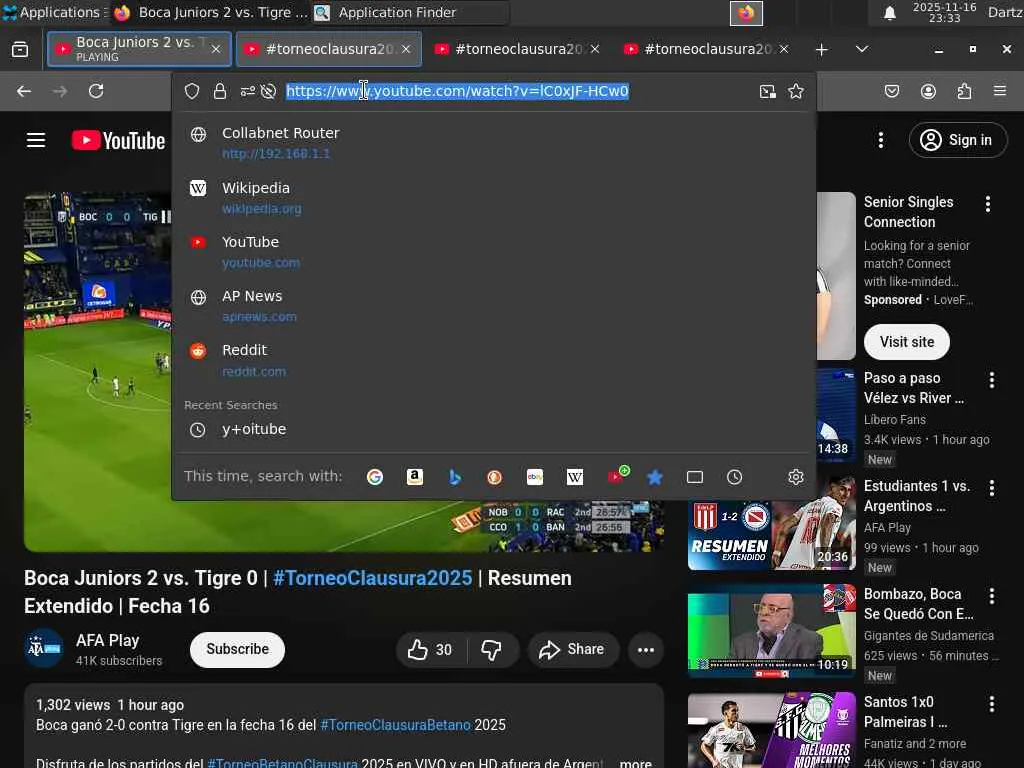The width and height of the screenshot is (1024, 768).
Task: Search this time with Bing
Action: pyautogui.click(x=455, y=477)
